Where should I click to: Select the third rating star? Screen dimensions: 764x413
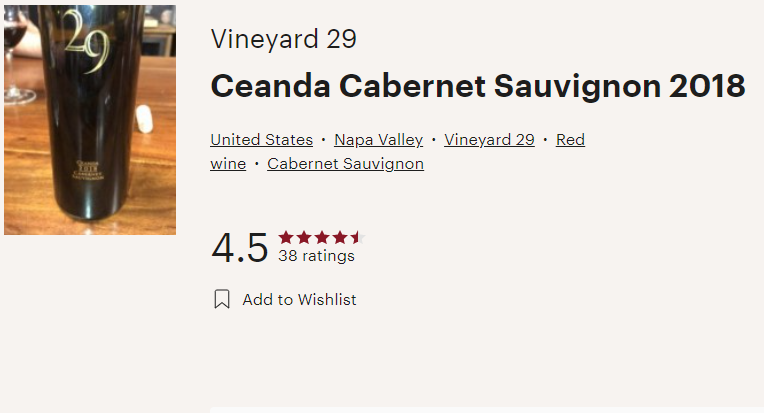point(322,237)
